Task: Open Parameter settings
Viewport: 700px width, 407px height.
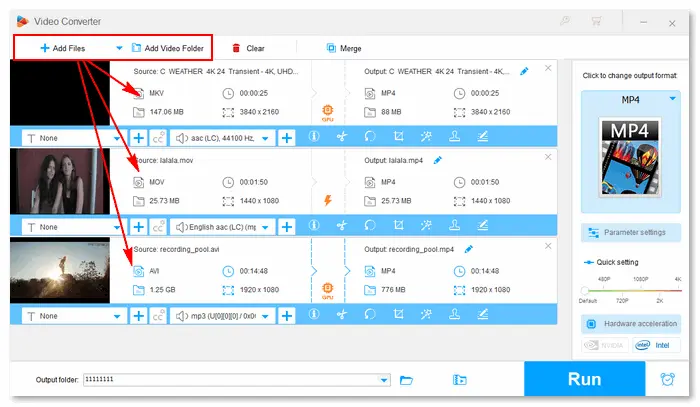Action: click(x=631, y=233)
